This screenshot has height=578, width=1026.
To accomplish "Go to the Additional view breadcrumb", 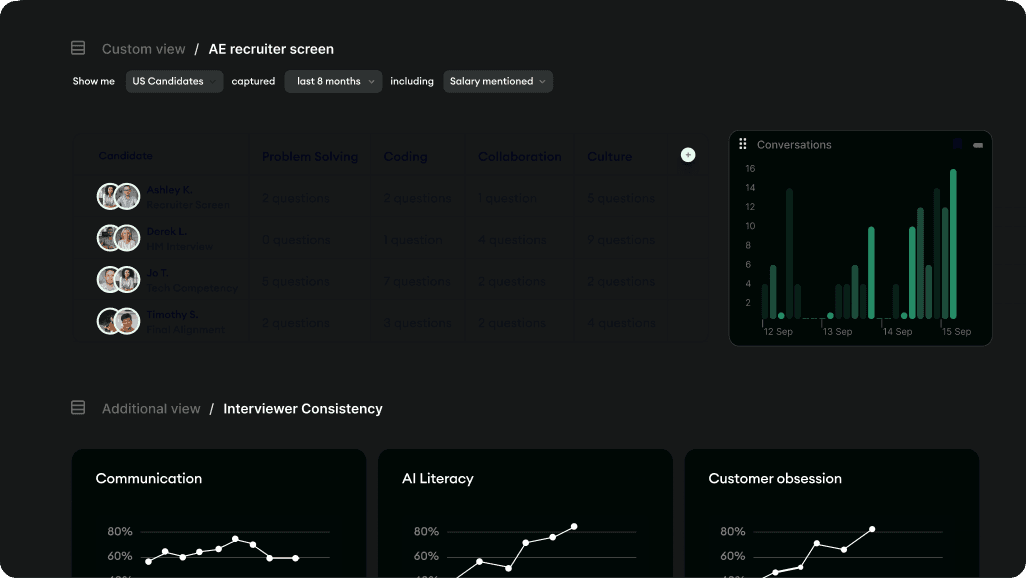I will click(x=151, y=409).
